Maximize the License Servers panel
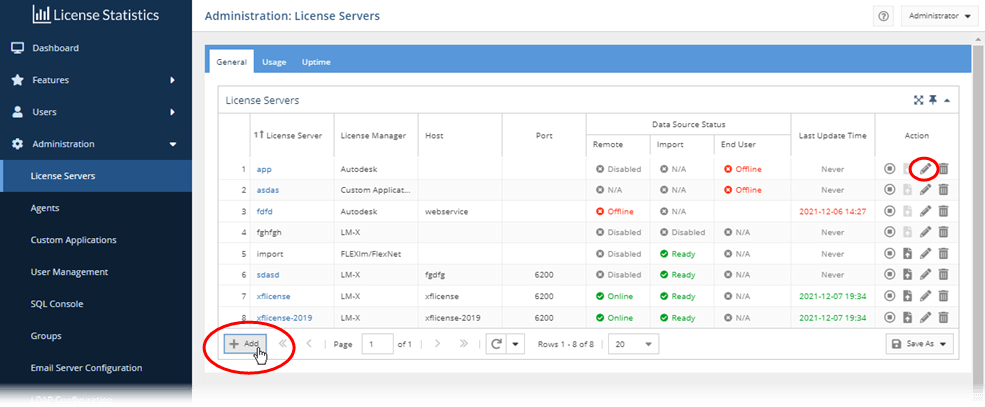 [918, 100]
